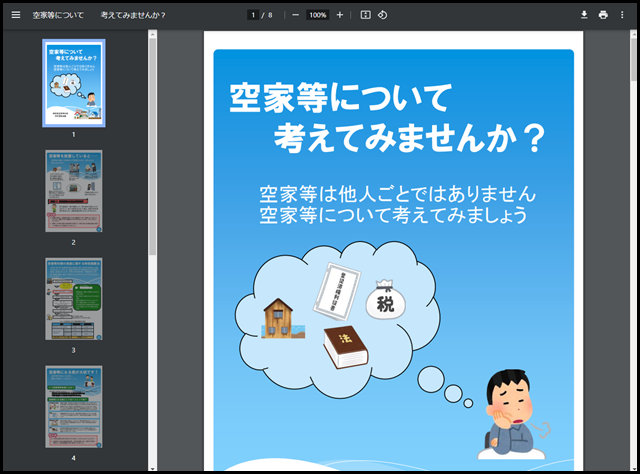Open the more actions three-dot menu
Screen dimensions: 640x474
coord(622,15)
